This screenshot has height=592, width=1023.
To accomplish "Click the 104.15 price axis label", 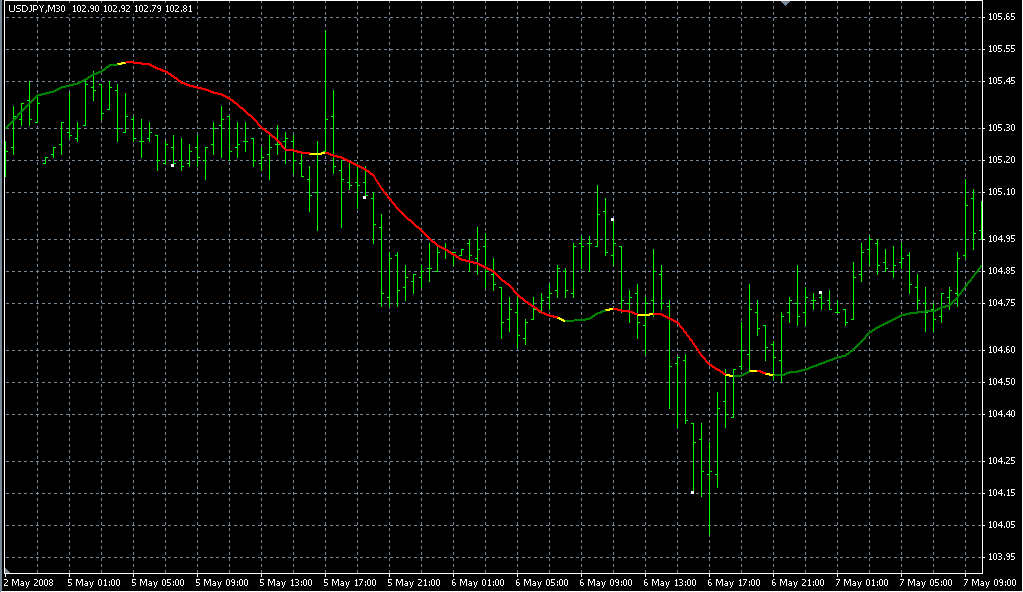I will click(1001, 493).
